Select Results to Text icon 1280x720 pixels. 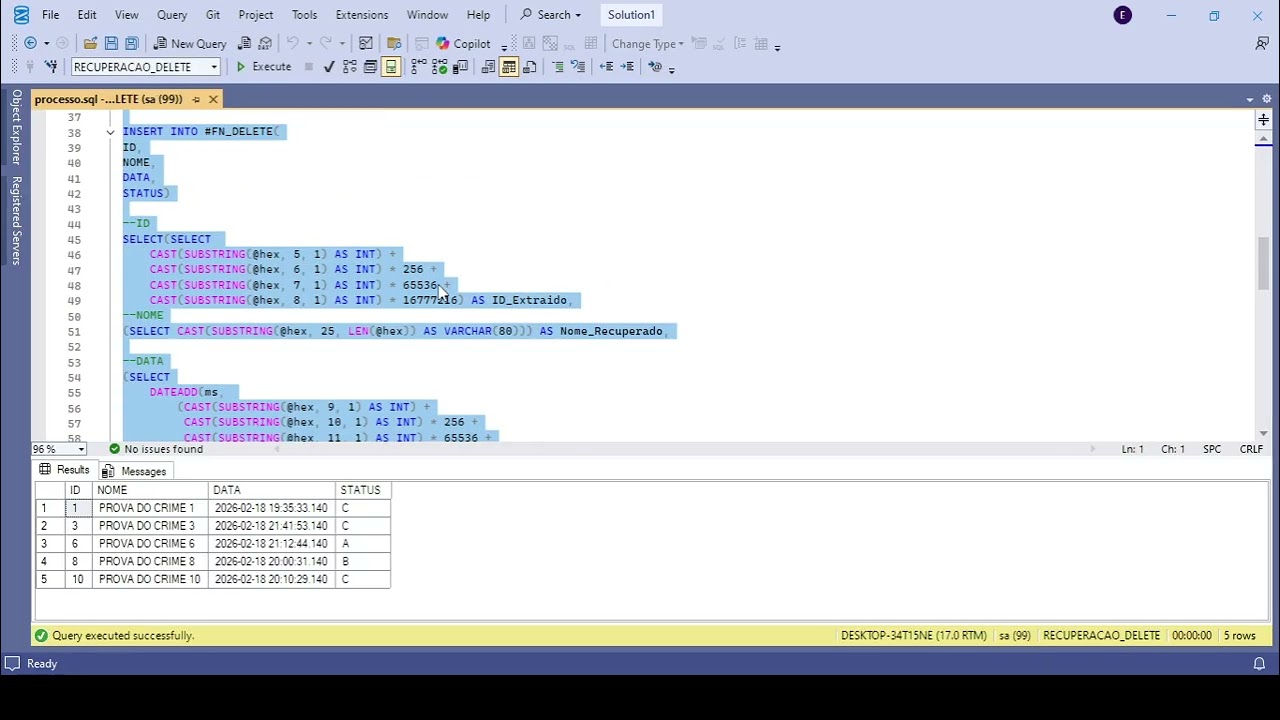point(488,67)
